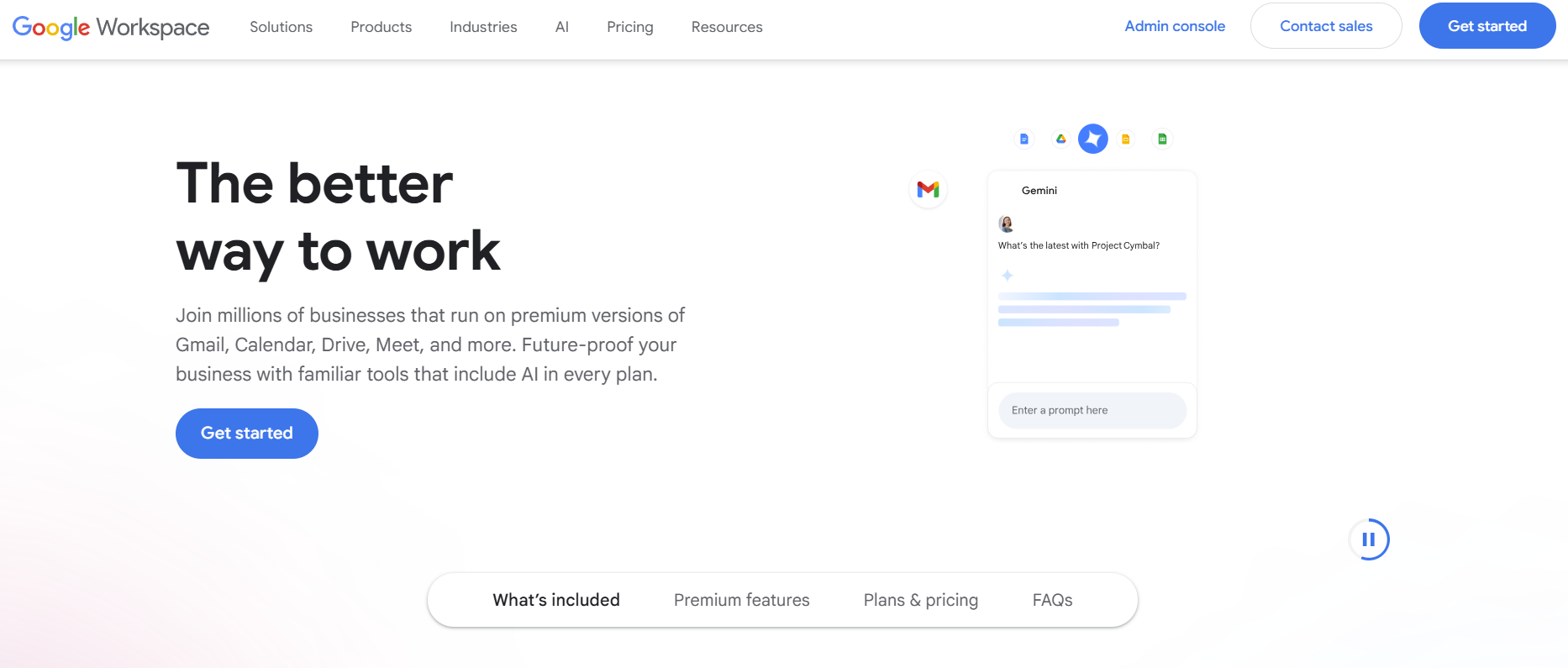The height and width of the screenshot is (668, 1568).
Task: Click Get started in the header
Action: coord(1487,26)
